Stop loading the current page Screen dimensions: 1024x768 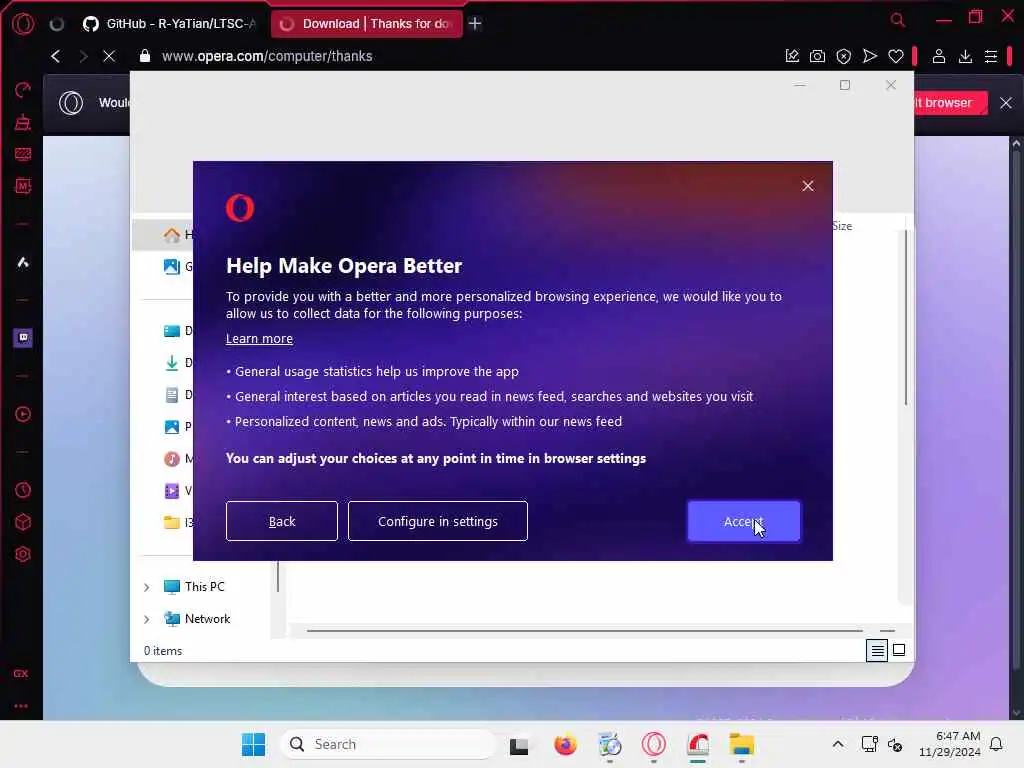pyautogui.click(x=109, y=56)
